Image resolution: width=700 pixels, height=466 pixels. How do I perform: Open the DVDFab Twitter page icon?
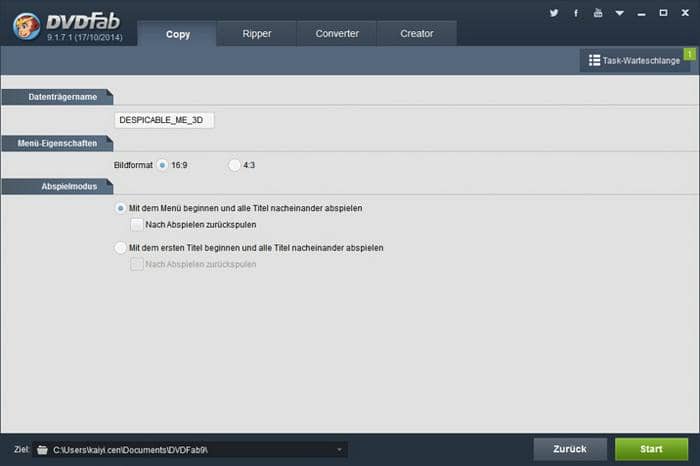click(x=554, y=13)
